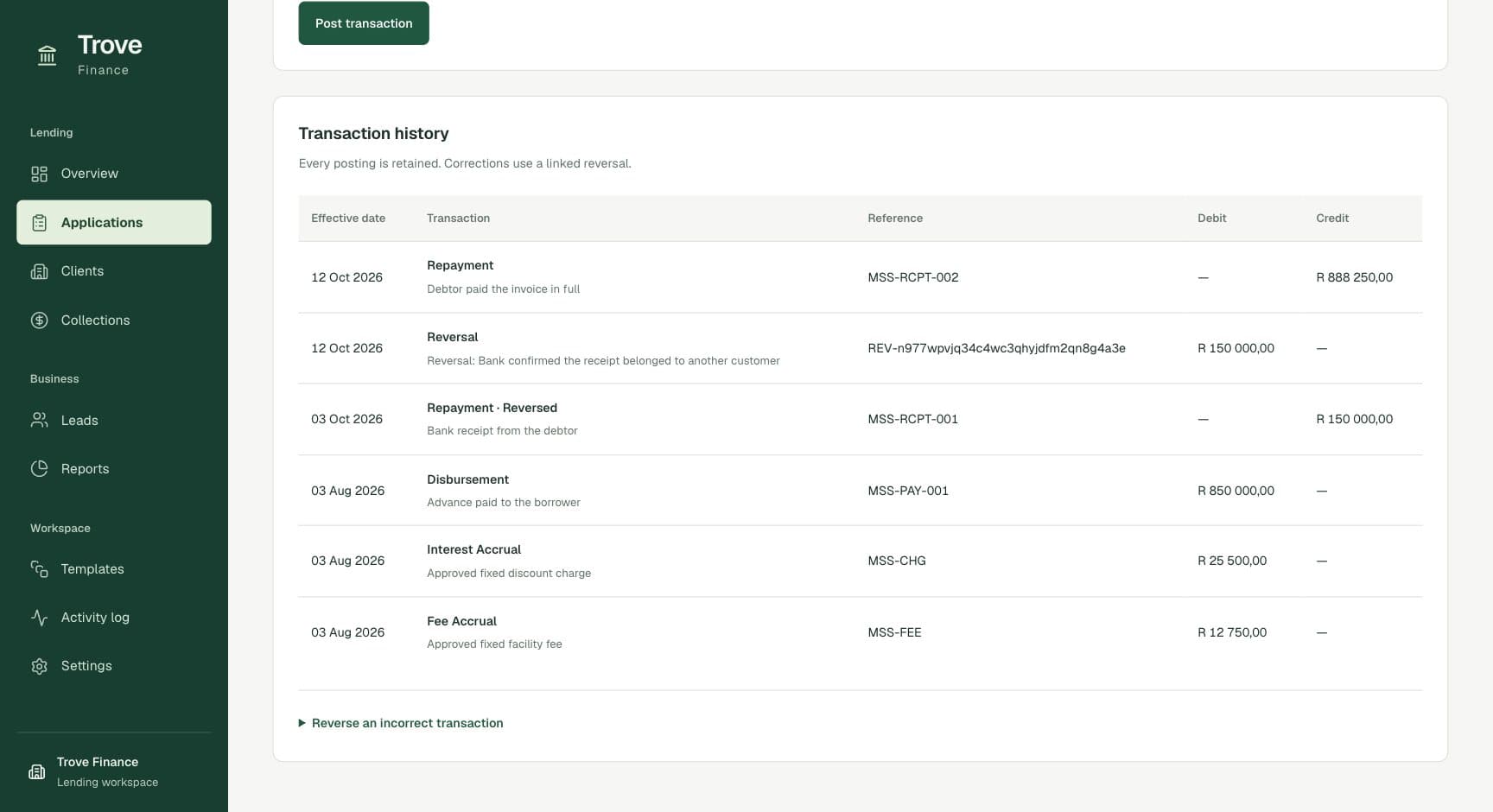
Task: Select the long REV-n977 reversal reference
Action: 996,348
